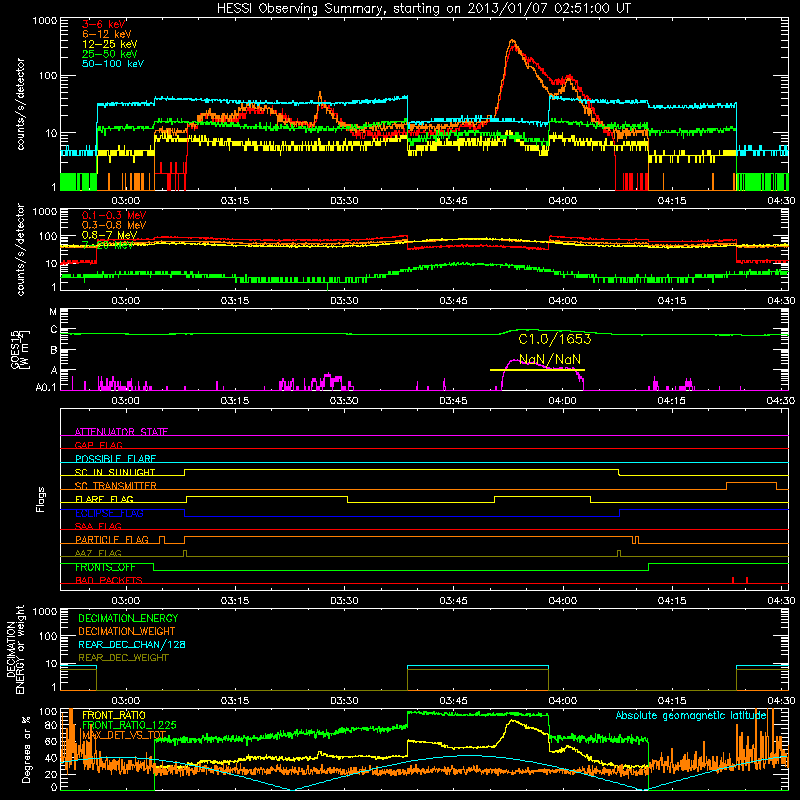Select the PARTICLE_FLAG label
The width and height of the screenshot is (800, 800).
112,540
